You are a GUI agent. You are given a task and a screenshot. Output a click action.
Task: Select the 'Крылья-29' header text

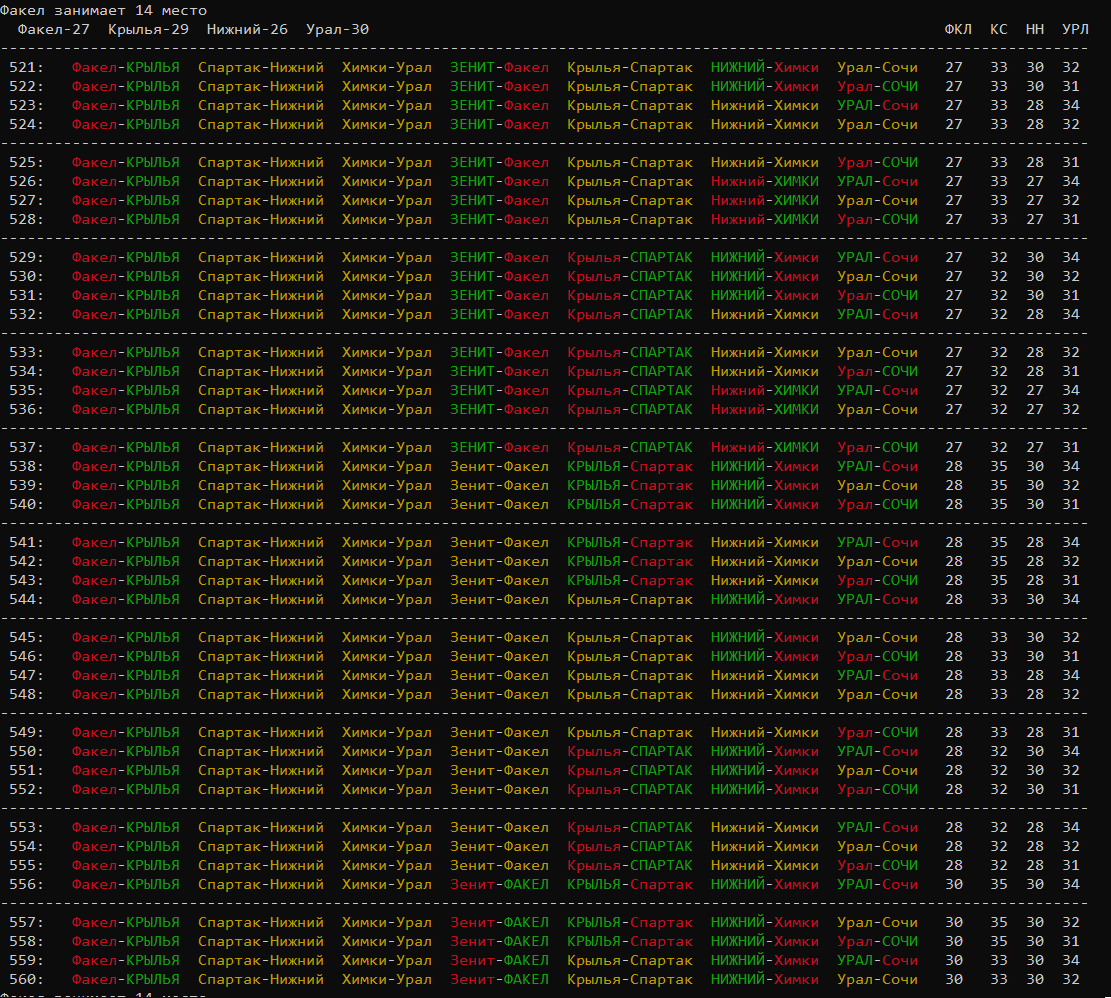pyautogui.click(x=148, y=30)
